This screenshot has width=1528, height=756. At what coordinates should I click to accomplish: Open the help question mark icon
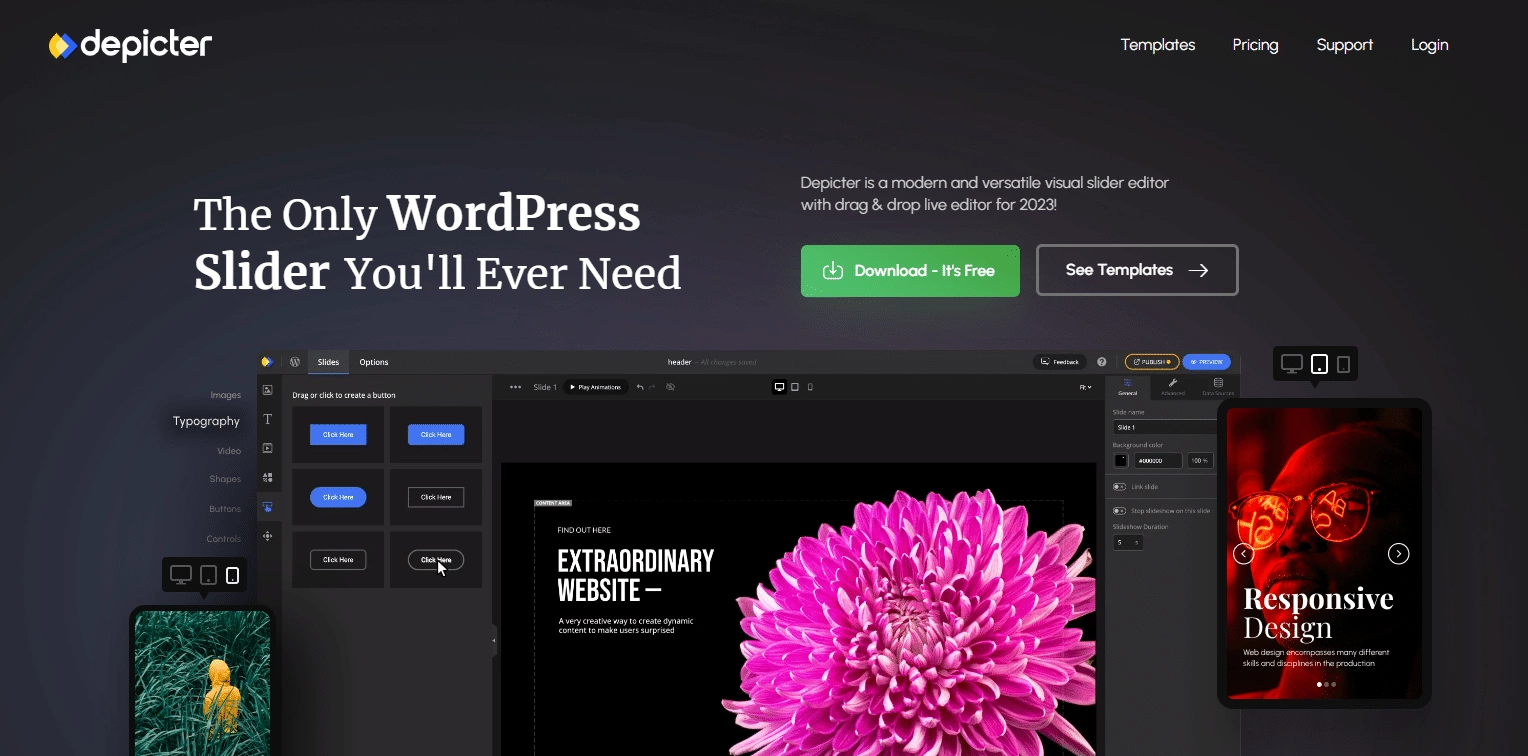1102,362
